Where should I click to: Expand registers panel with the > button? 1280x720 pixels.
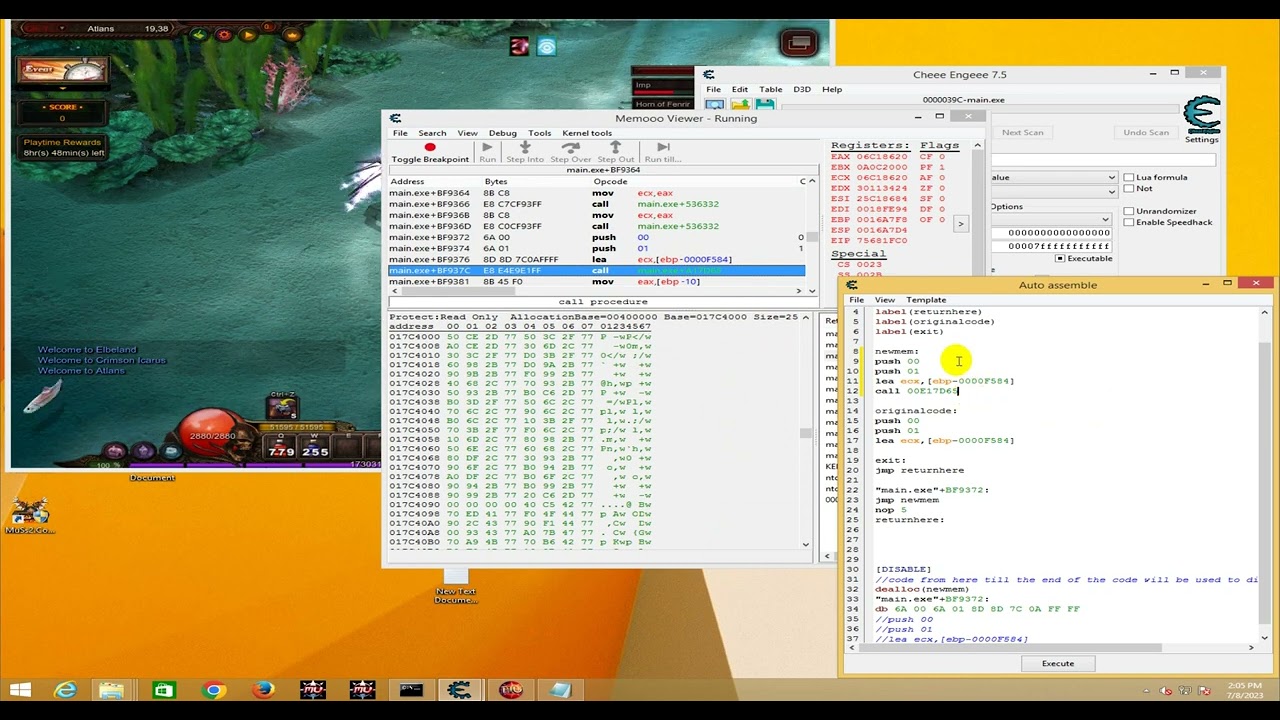pyautogui.click(x=960, y=223)
